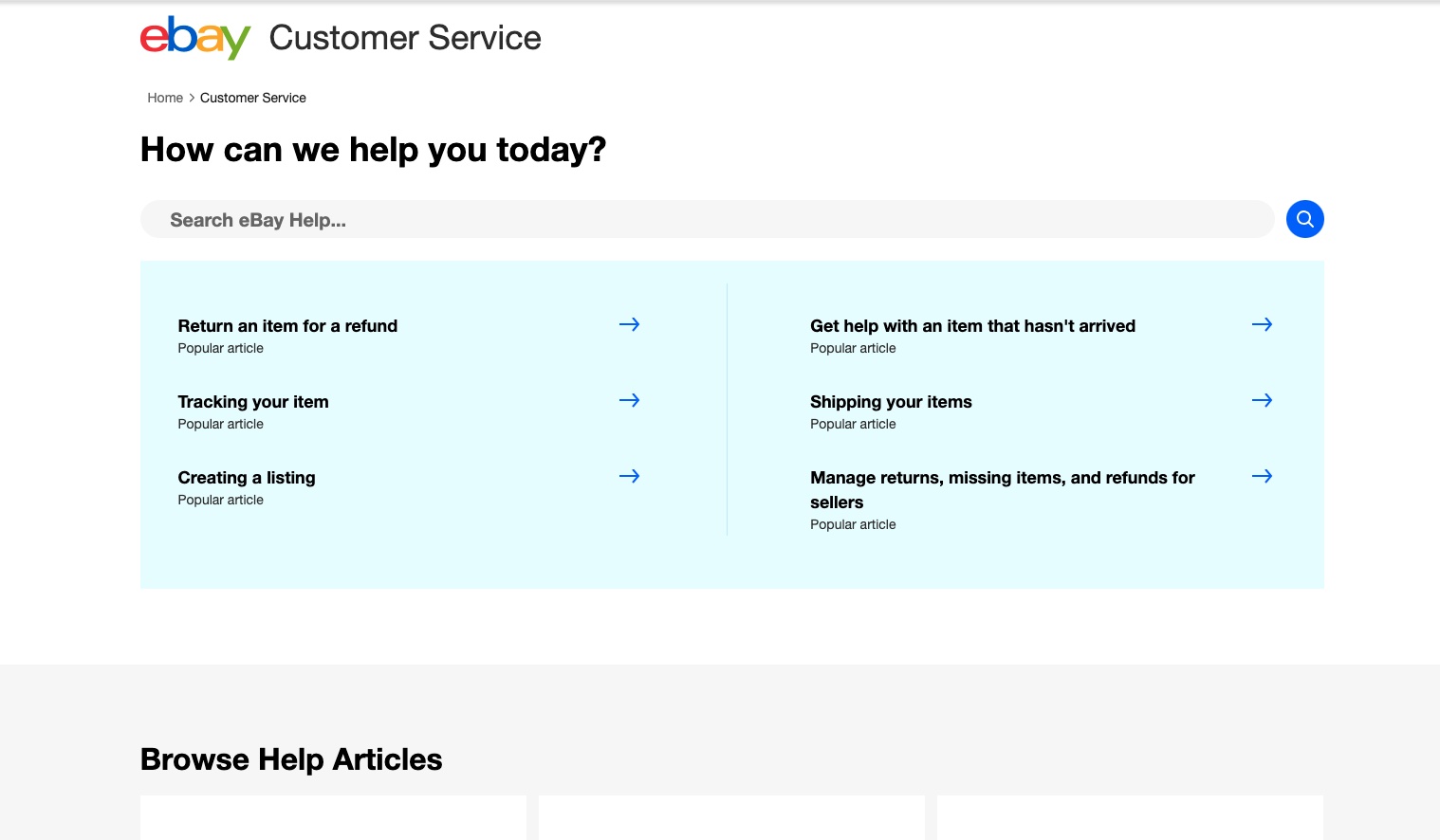Focus the Search eBay Help field

pyautogui.click(x=708, y=219)
